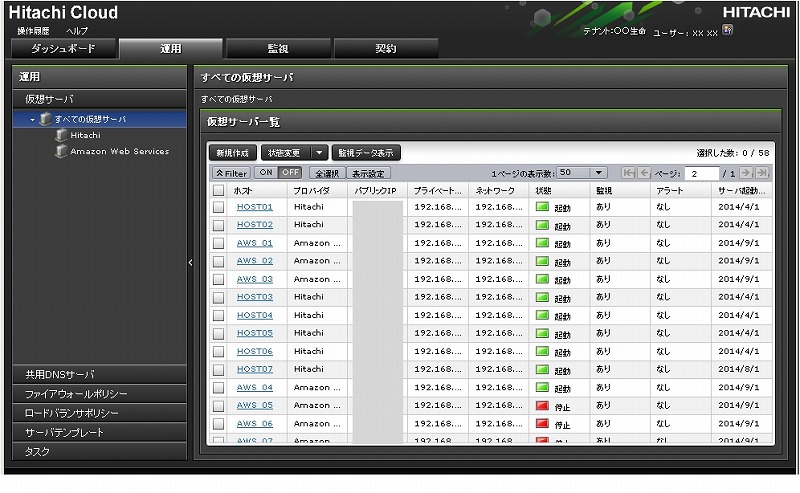Collapse the すべての仮想サーバ tree node

32,120
